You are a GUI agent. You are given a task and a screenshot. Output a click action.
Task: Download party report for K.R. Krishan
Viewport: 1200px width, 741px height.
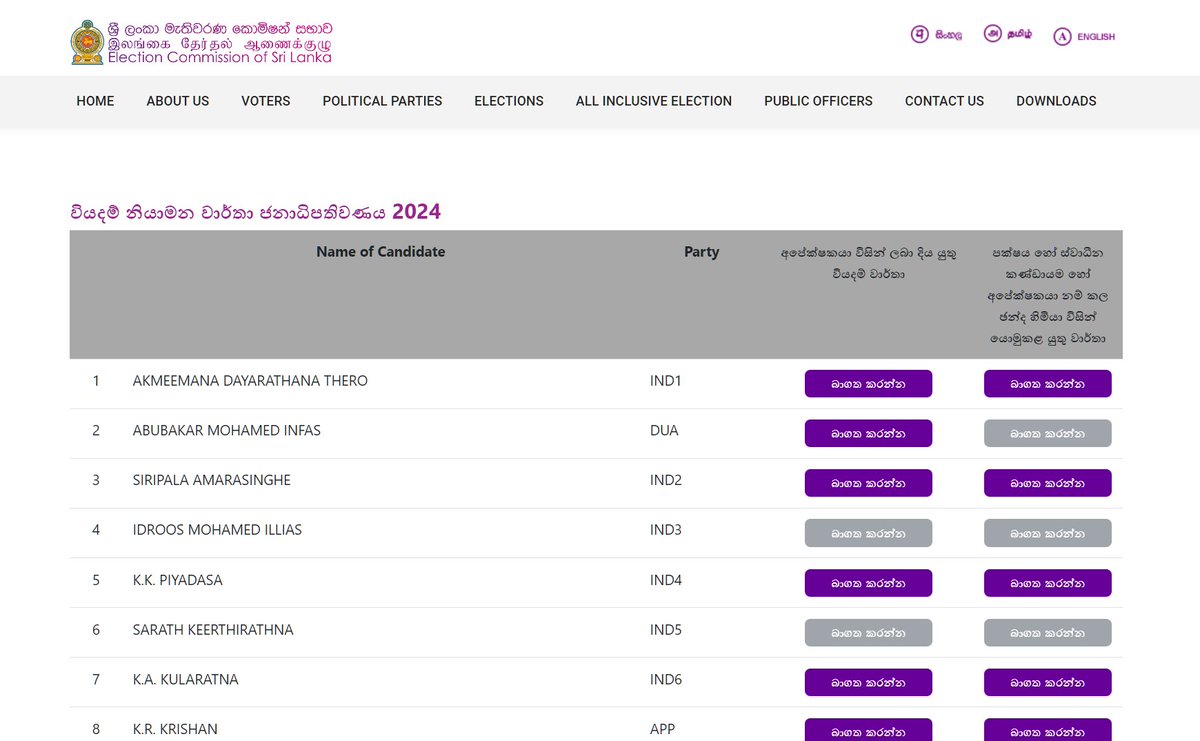pos(1047,730)
